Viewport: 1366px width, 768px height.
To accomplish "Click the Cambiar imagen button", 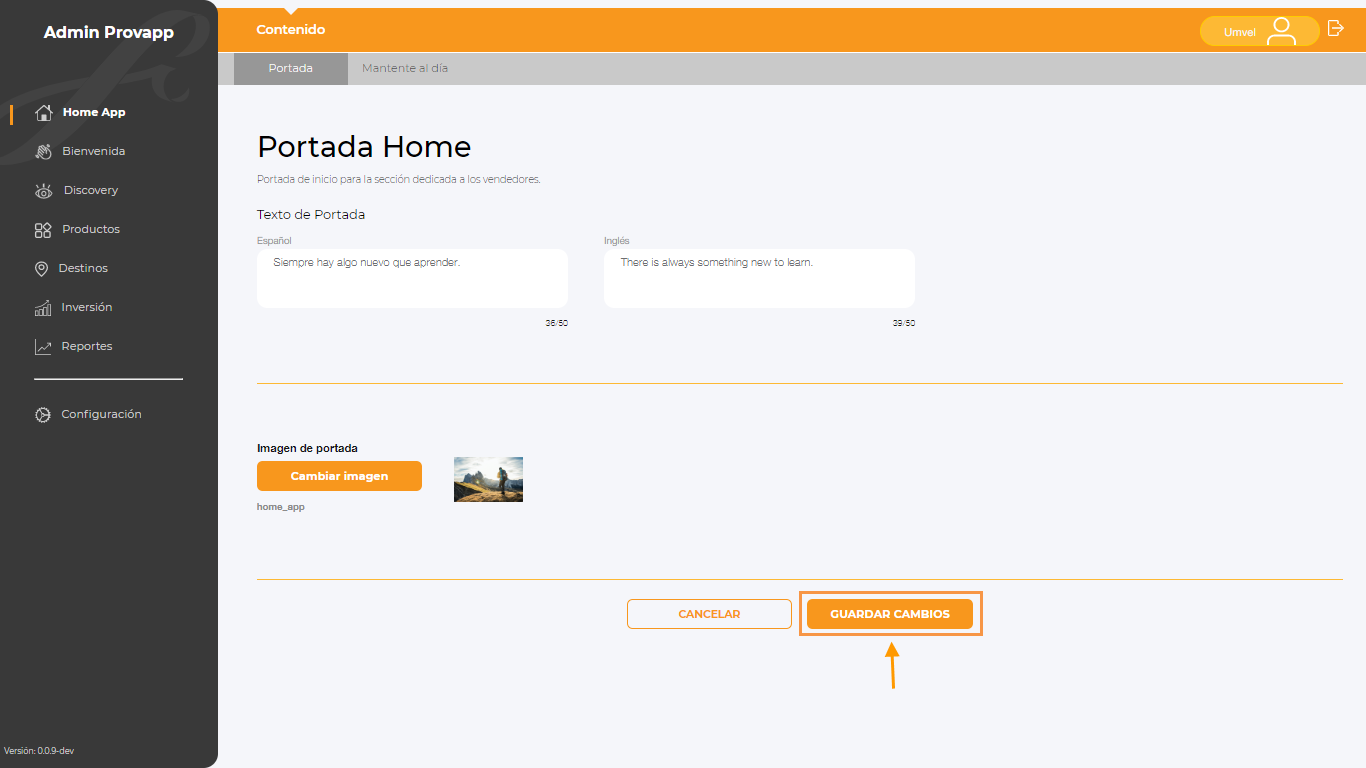I will [x=339, y=476].
